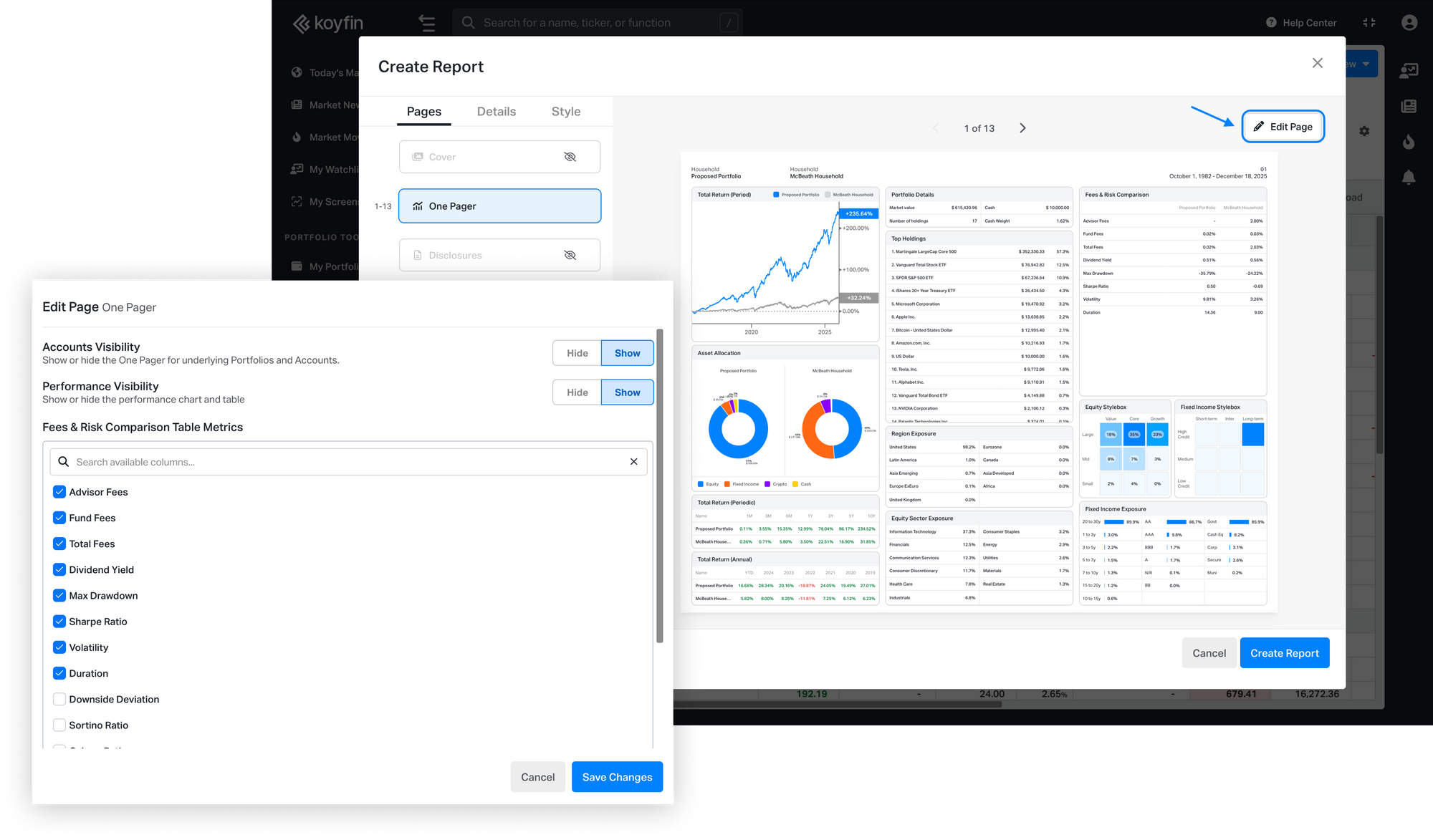
Task: Click the Koyfin logo icon
Action: (x=302, y=23)
